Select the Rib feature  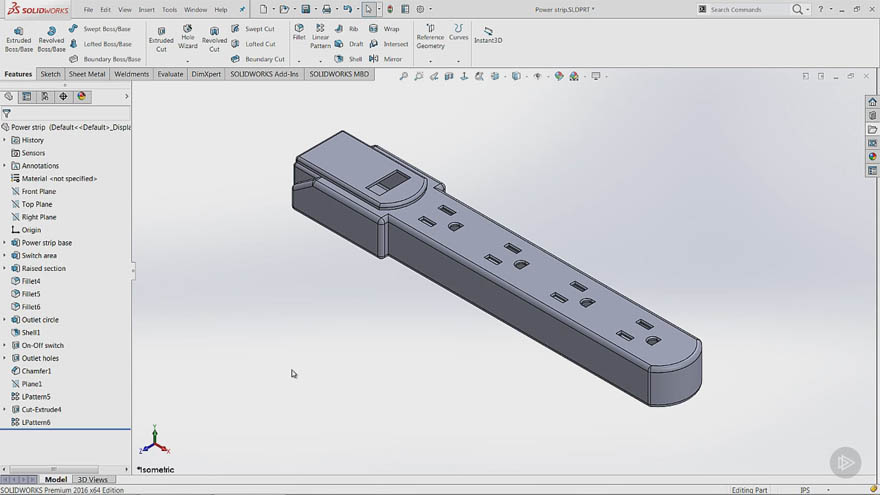pyautogui.click(x=347, y=29)
